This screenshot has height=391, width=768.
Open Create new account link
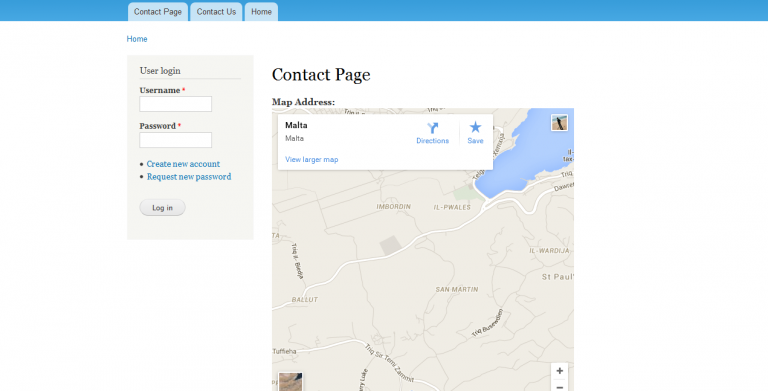[183, 164]
